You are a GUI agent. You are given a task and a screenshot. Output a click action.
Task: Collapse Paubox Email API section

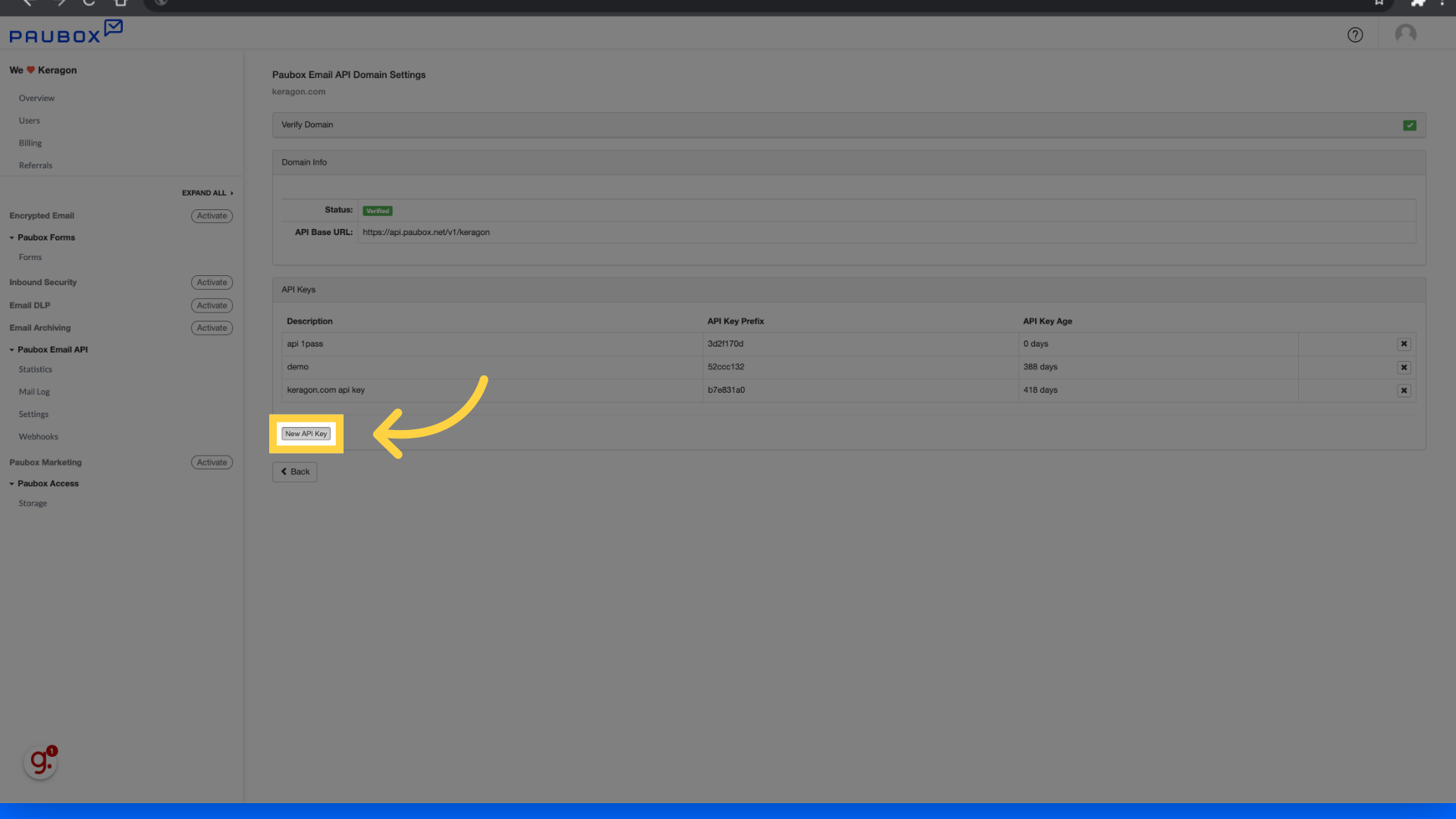(x=49, y=350)
